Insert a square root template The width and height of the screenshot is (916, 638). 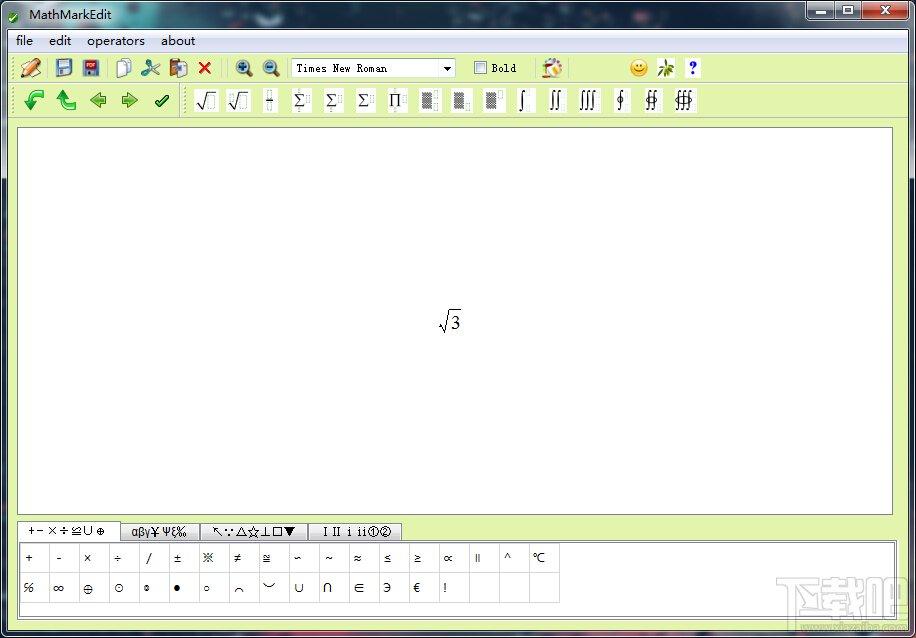click(206, 100)
